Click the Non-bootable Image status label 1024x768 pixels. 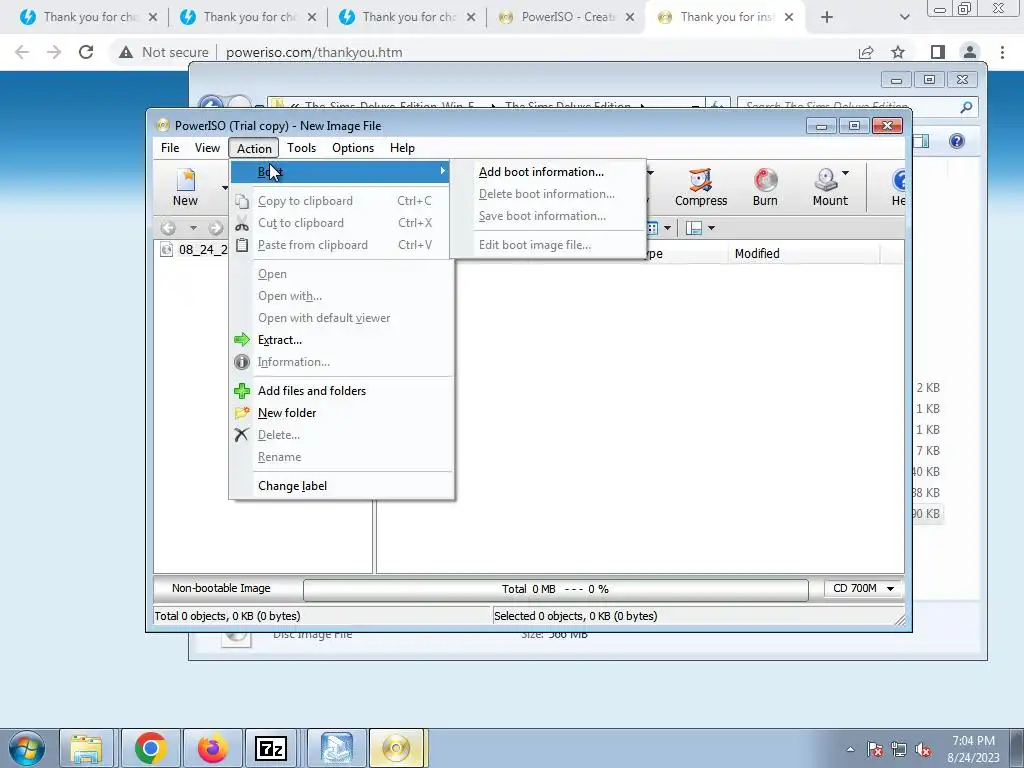pyautogui.click(x=221, y=588)
